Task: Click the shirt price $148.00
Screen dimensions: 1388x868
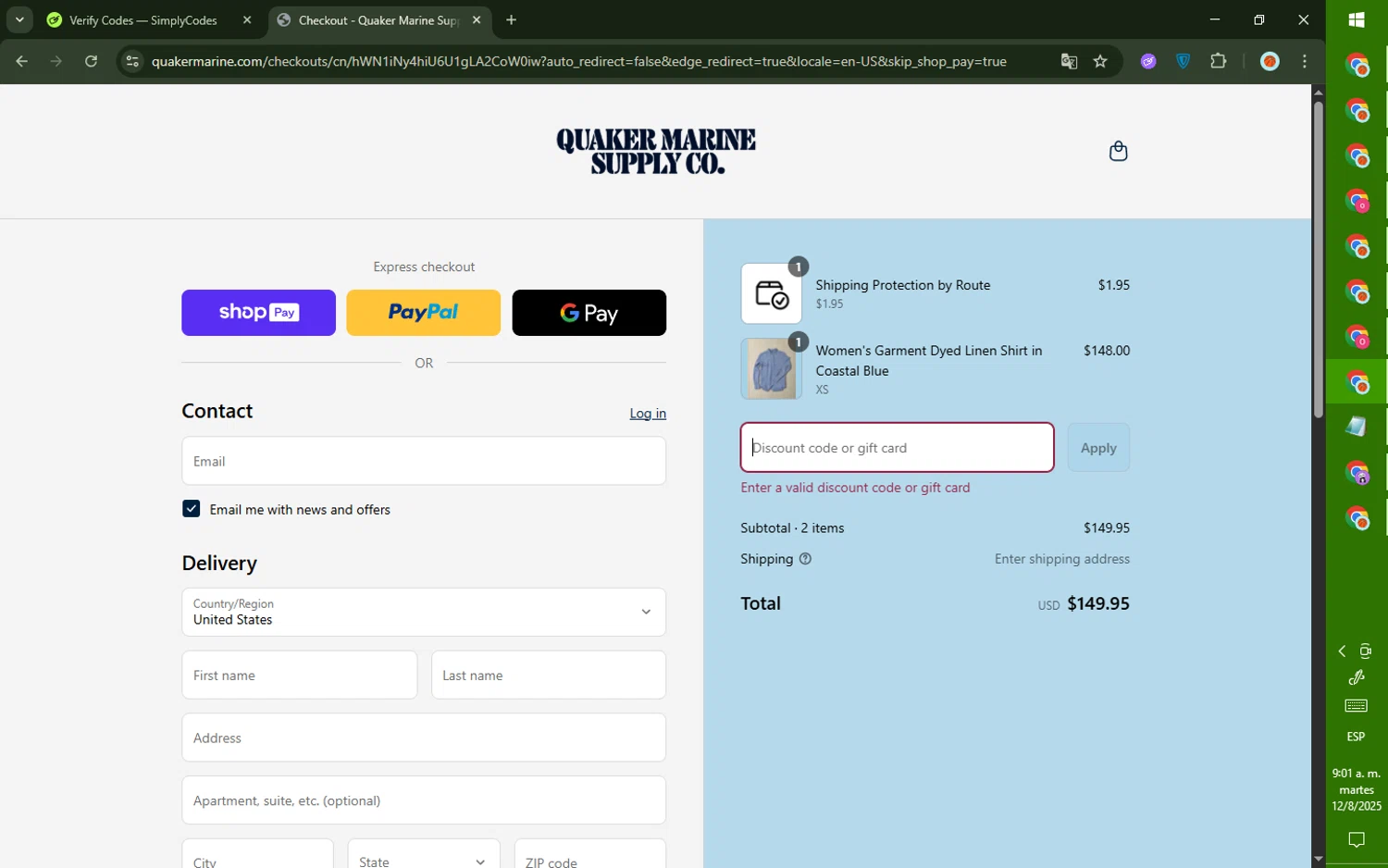Action: 1107,351
